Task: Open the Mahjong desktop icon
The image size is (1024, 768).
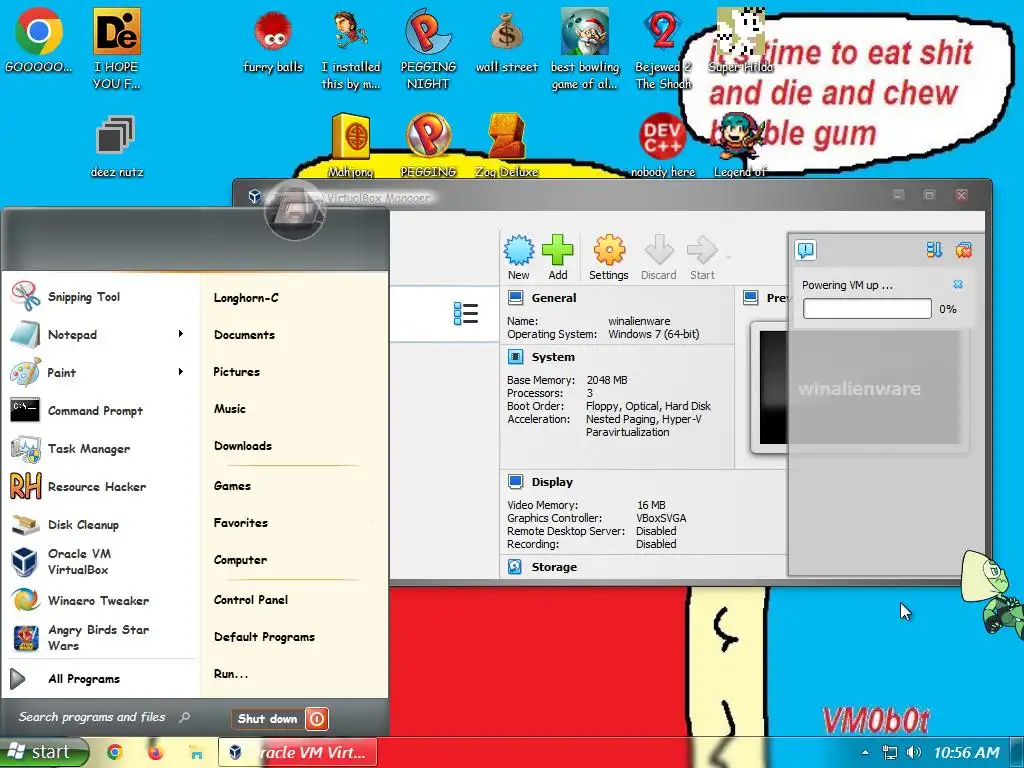Action: (351, 145)
